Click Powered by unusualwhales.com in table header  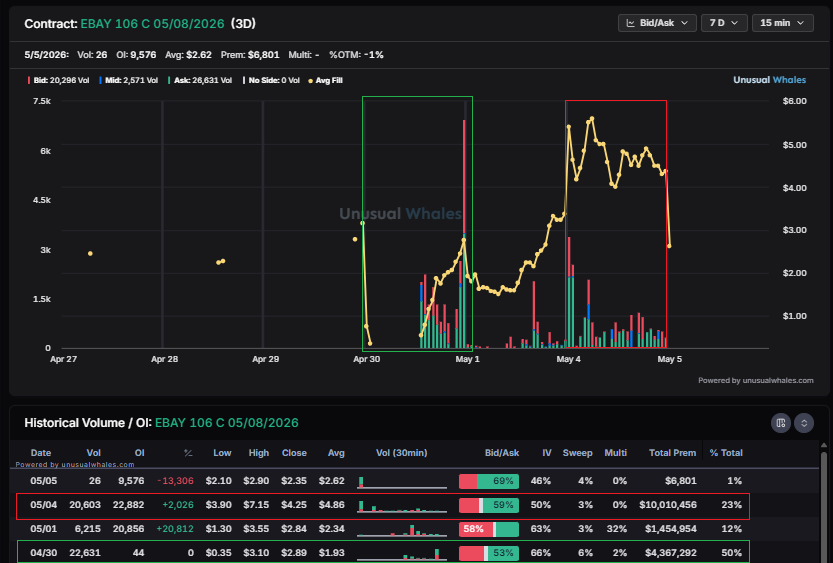(x=75, y=465)
